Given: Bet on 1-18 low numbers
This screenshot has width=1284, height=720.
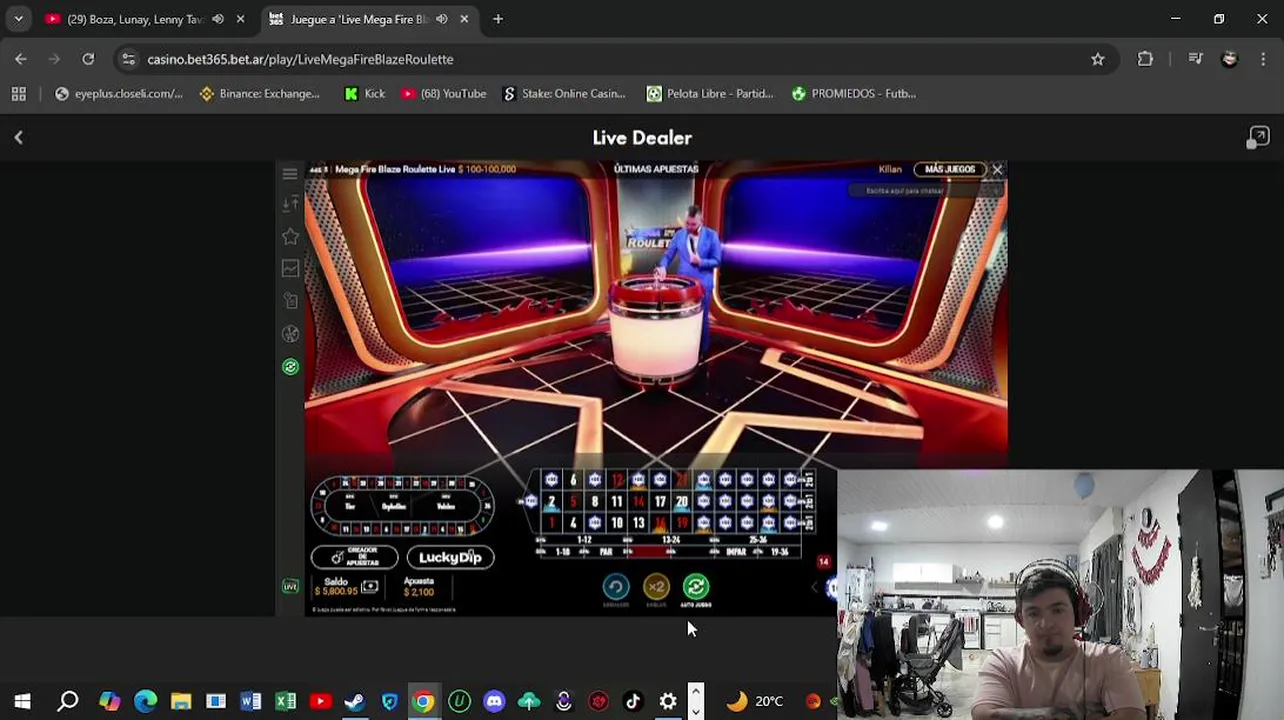Looking at the screenshot, I should pos(562,551).
